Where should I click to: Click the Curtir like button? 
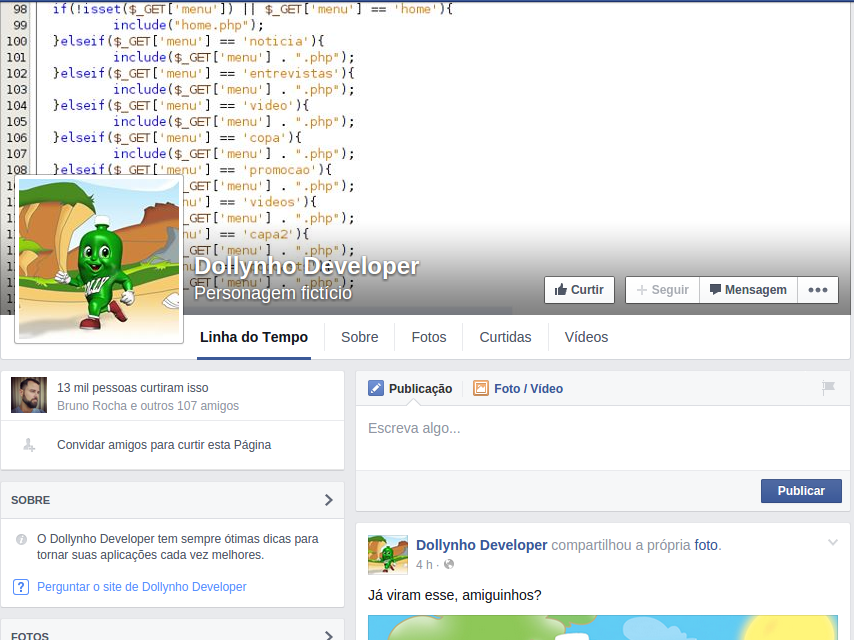click(579, 290)
